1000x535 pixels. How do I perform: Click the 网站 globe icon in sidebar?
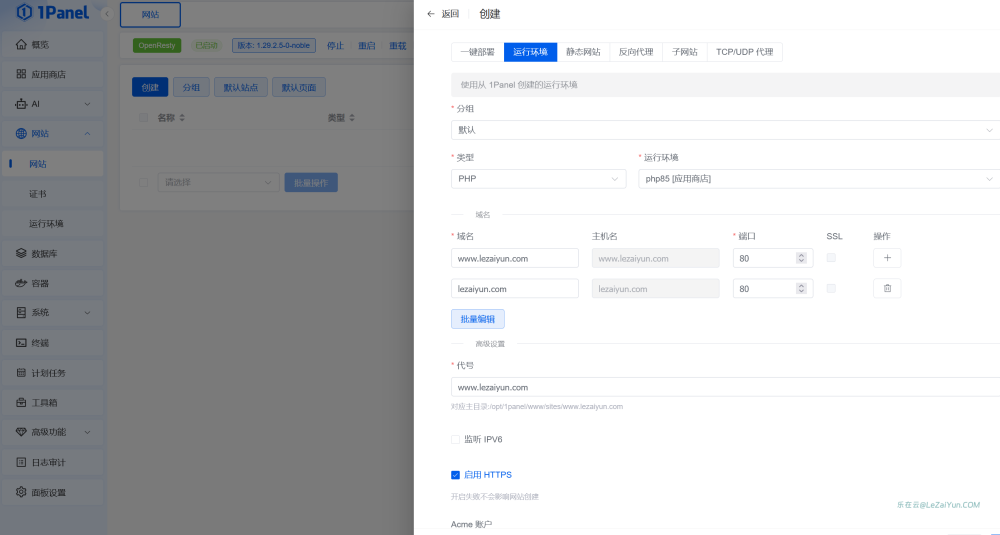pyautogui.click(x=21, y=134)
